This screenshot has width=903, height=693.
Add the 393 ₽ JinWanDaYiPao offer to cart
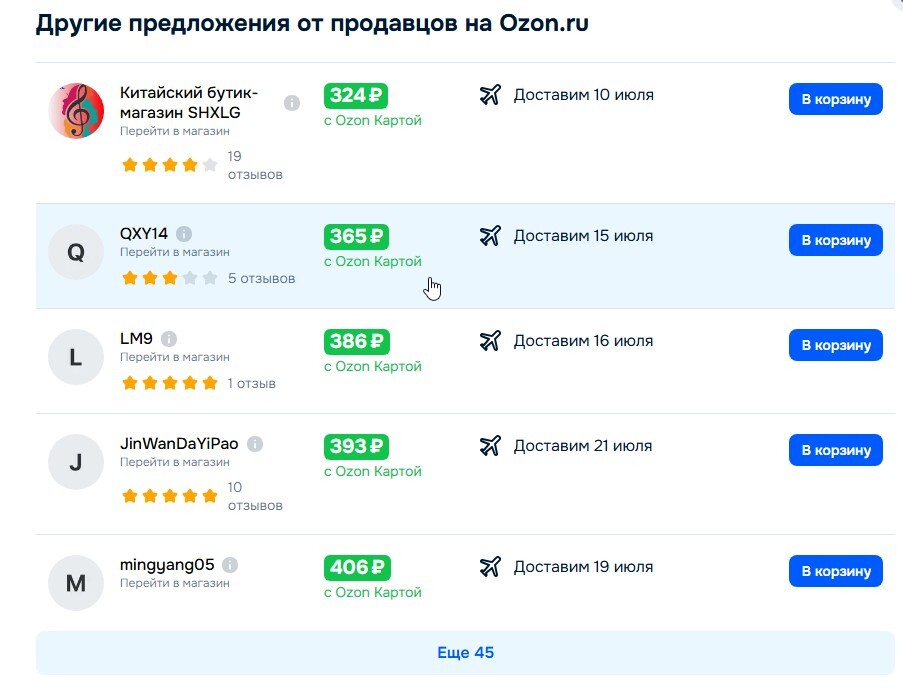(x=835, y=450)
